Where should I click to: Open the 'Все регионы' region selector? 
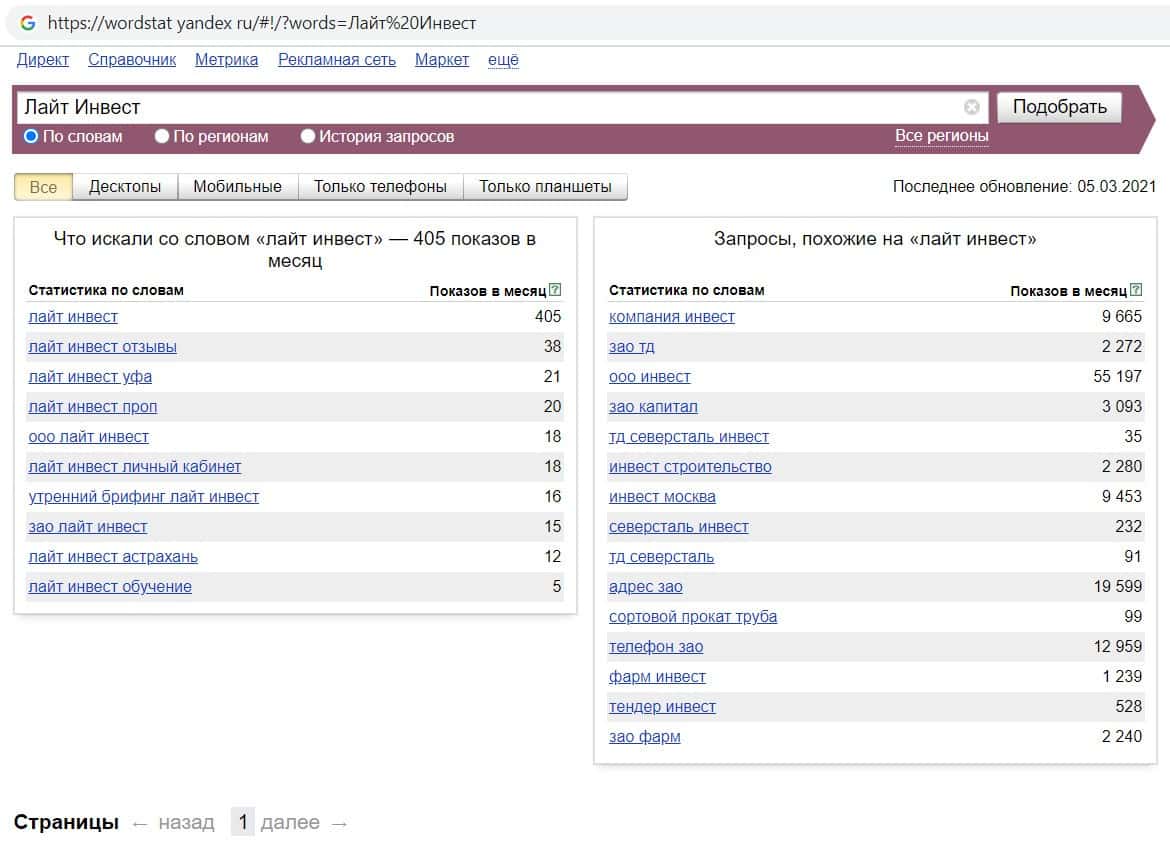(x=941, y=136)
